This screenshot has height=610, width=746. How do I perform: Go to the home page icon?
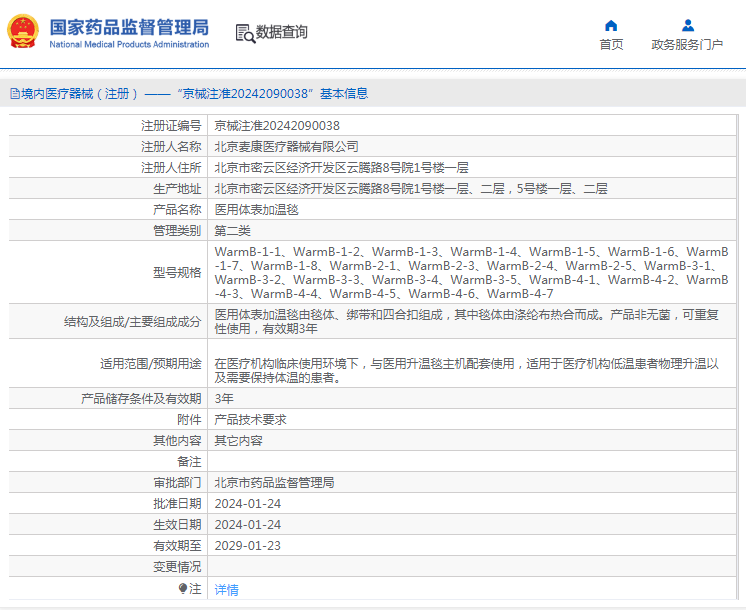611,25
